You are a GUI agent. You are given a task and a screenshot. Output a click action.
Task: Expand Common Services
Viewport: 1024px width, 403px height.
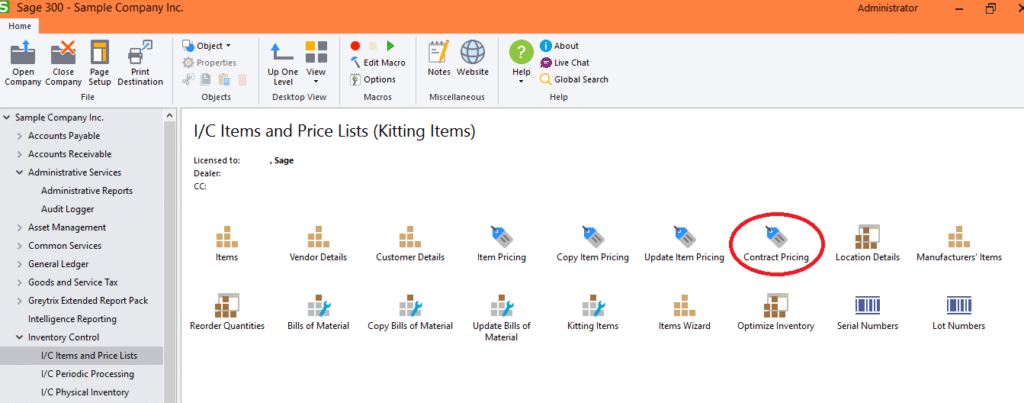point(19,246)
